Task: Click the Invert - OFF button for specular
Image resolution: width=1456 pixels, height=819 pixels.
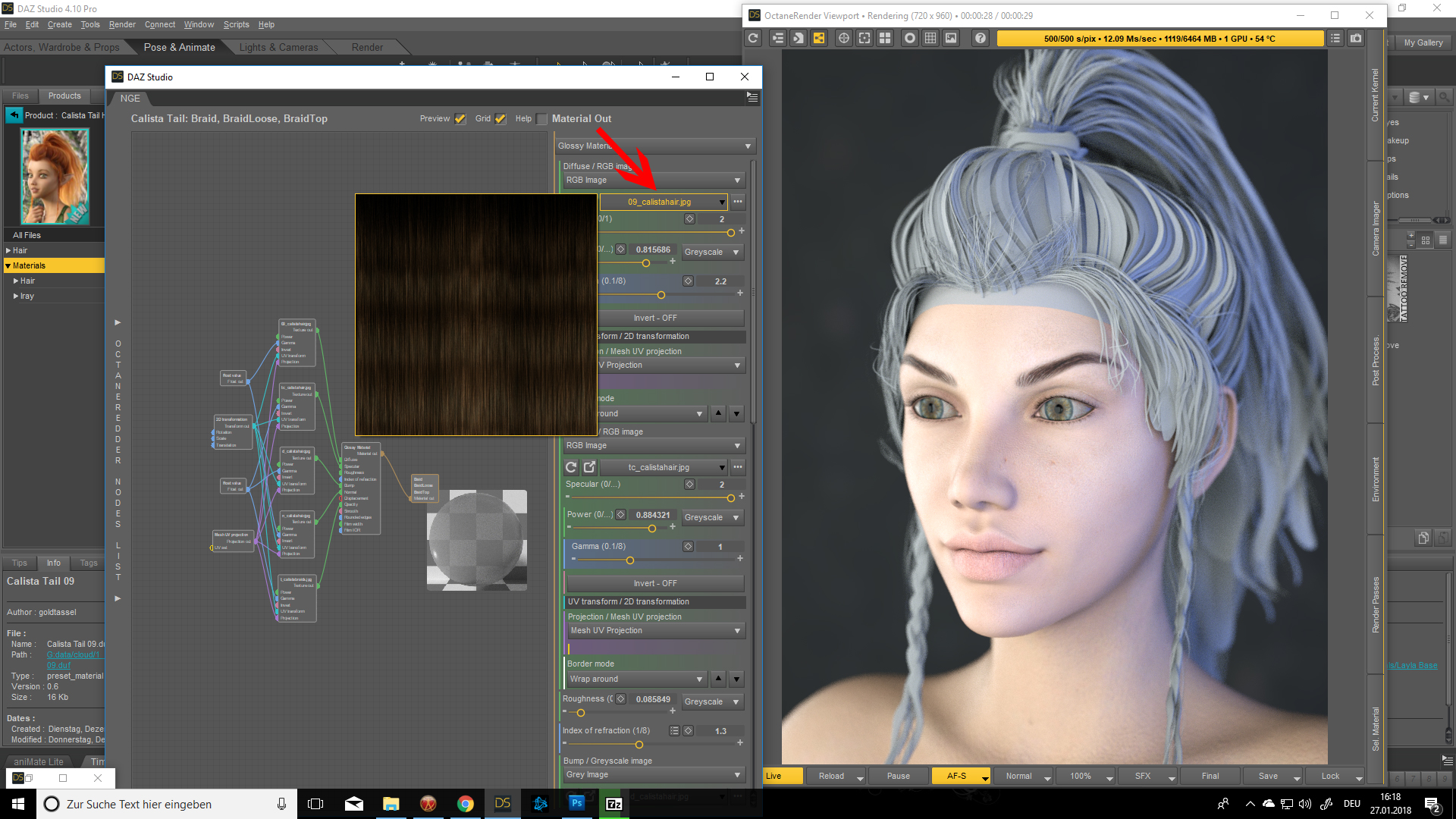Action: tap(655, 583)
